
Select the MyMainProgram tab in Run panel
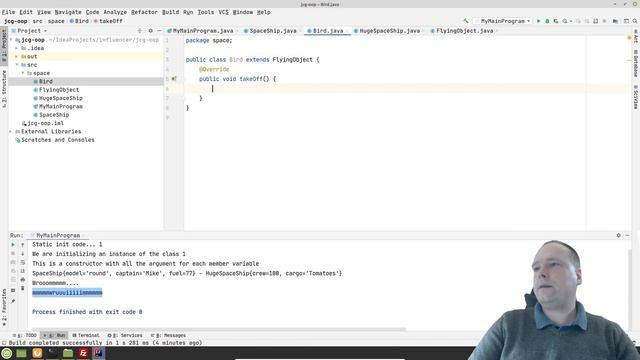57,236
